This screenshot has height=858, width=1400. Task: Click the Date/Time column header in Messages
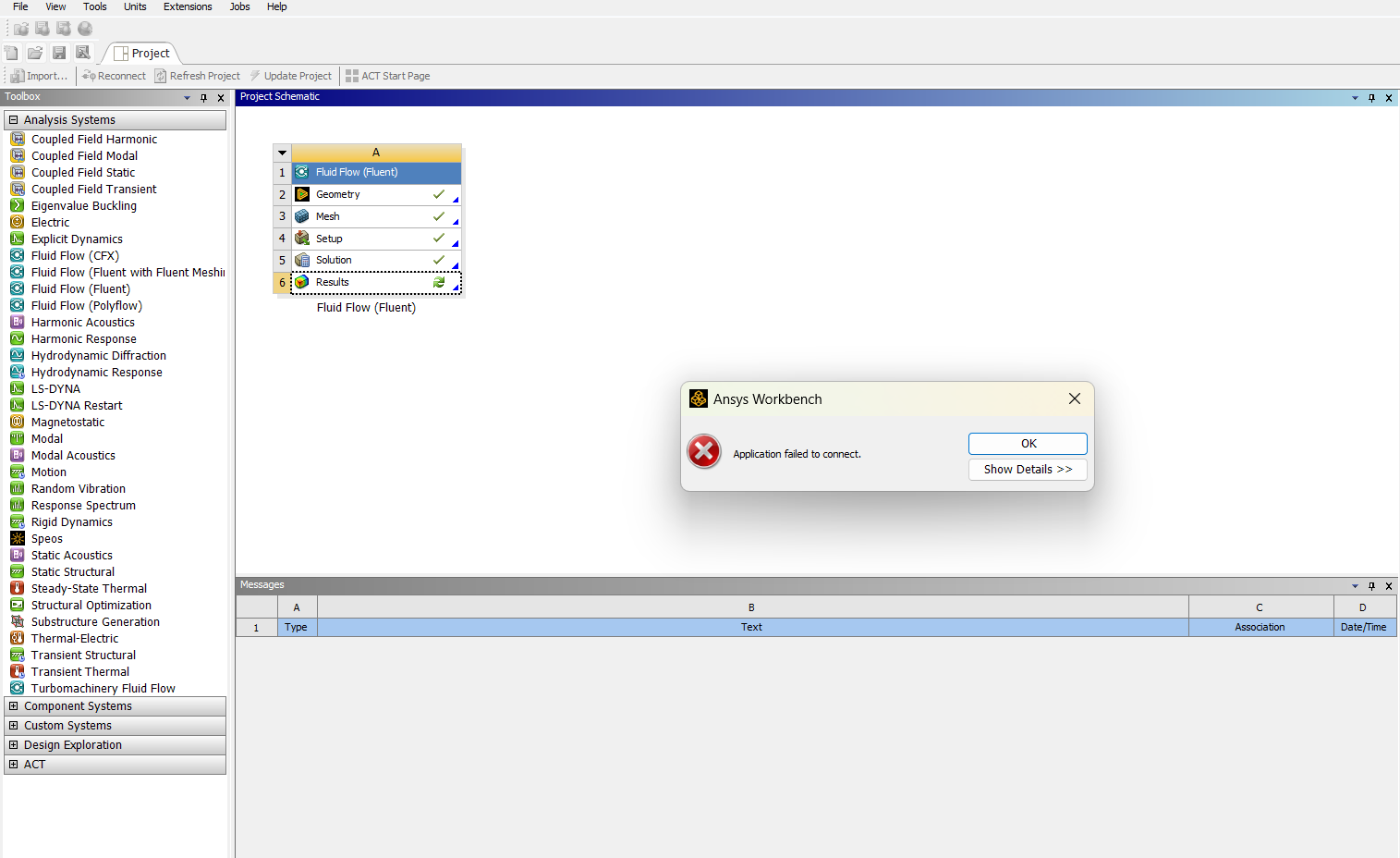pos(1364,627)
